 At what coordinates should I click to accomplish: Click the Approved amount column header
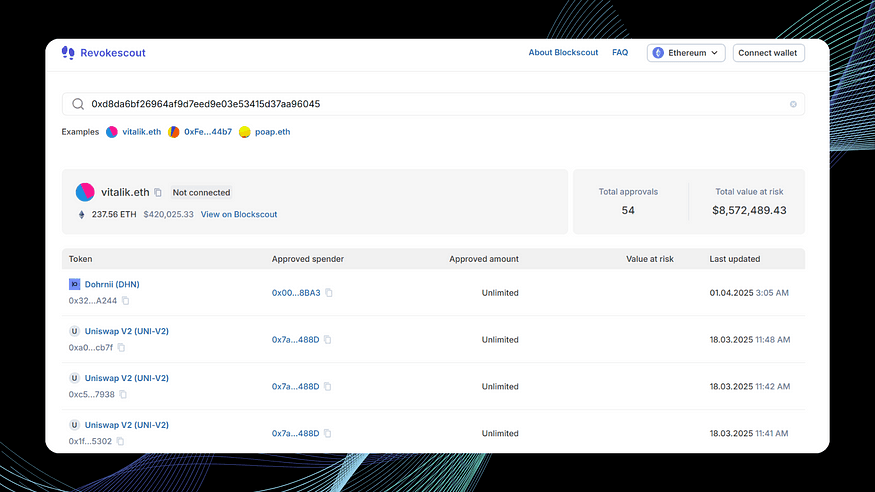tap(484, 259)
